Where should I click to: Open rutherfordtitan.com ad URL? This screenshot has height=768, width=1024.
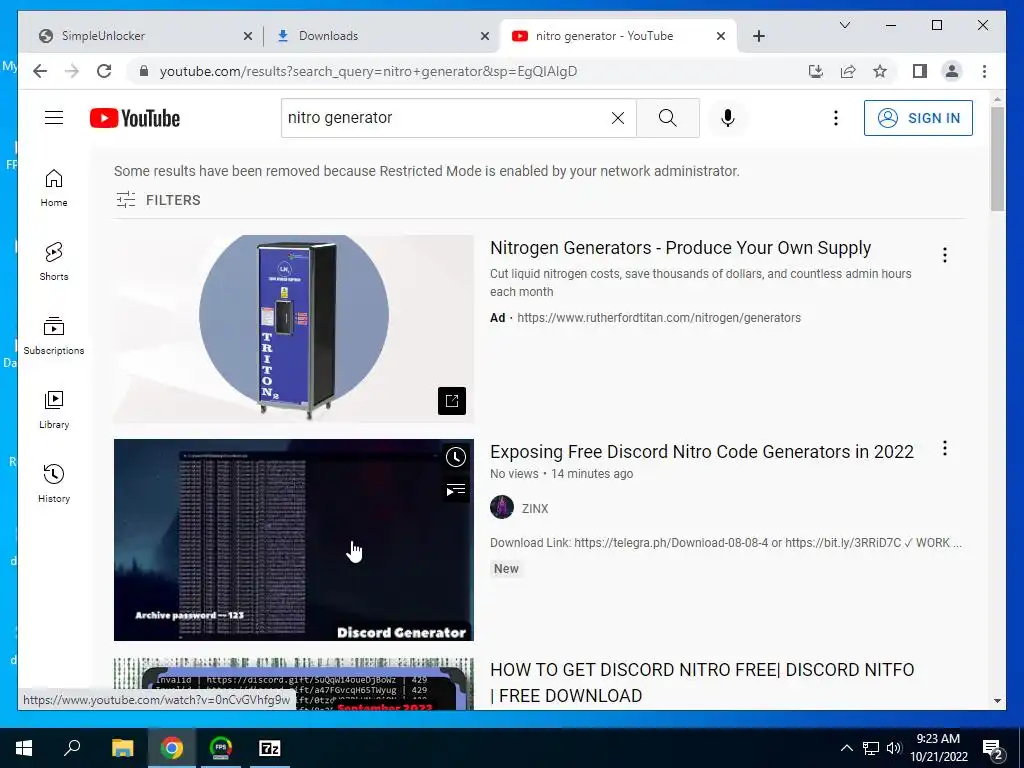coord(659,318)
